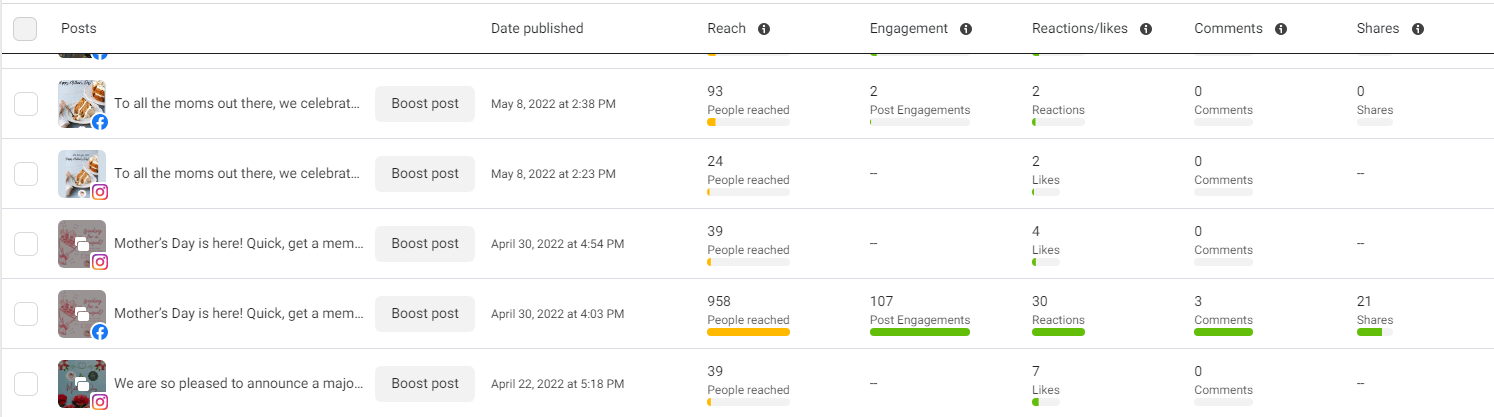
Task: Check the box for the April 30 4:03 PM post
Action: (x=26, y=314)
